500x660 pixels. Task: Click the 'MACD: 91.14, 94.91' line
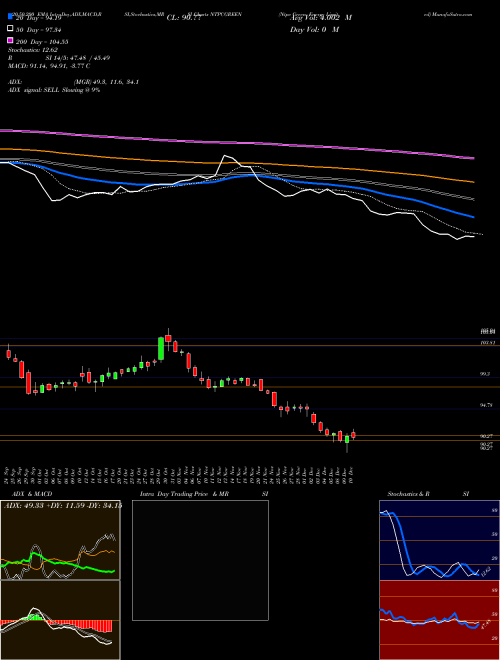[x=49, y=66]
